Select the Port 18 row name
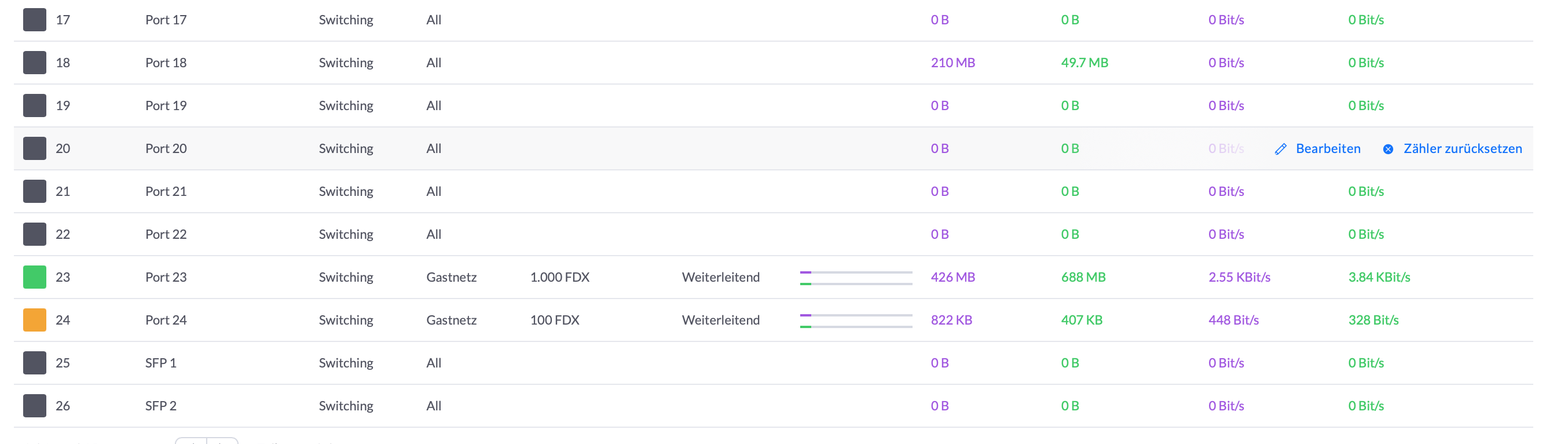 [x=166, y=63]
